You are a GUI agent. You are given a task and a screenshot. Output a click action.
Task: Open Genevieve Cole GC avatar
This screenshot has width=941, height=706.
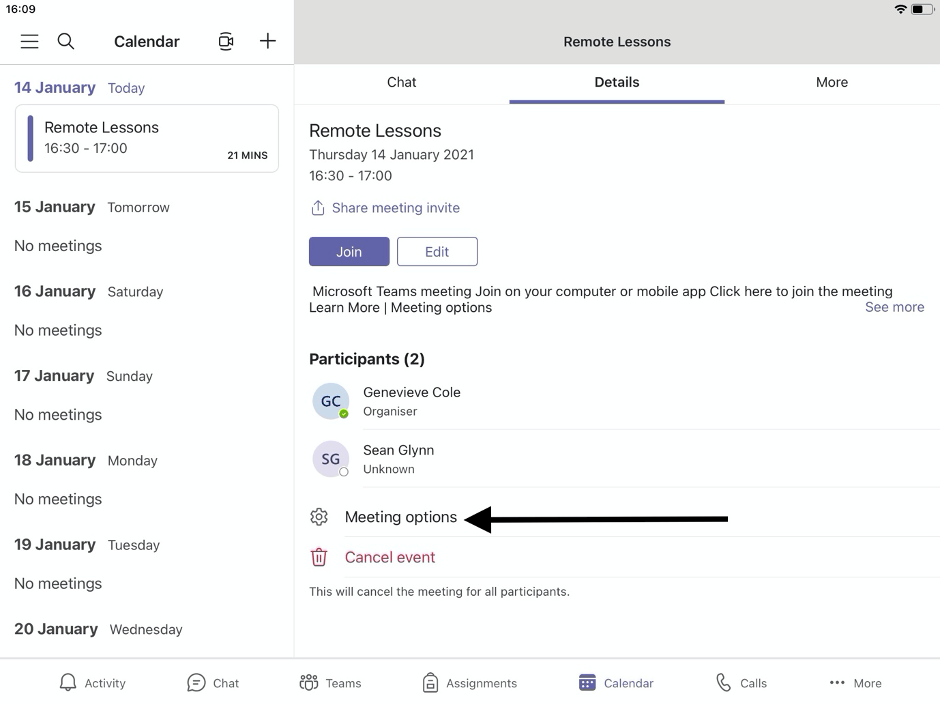click(331, 401)
